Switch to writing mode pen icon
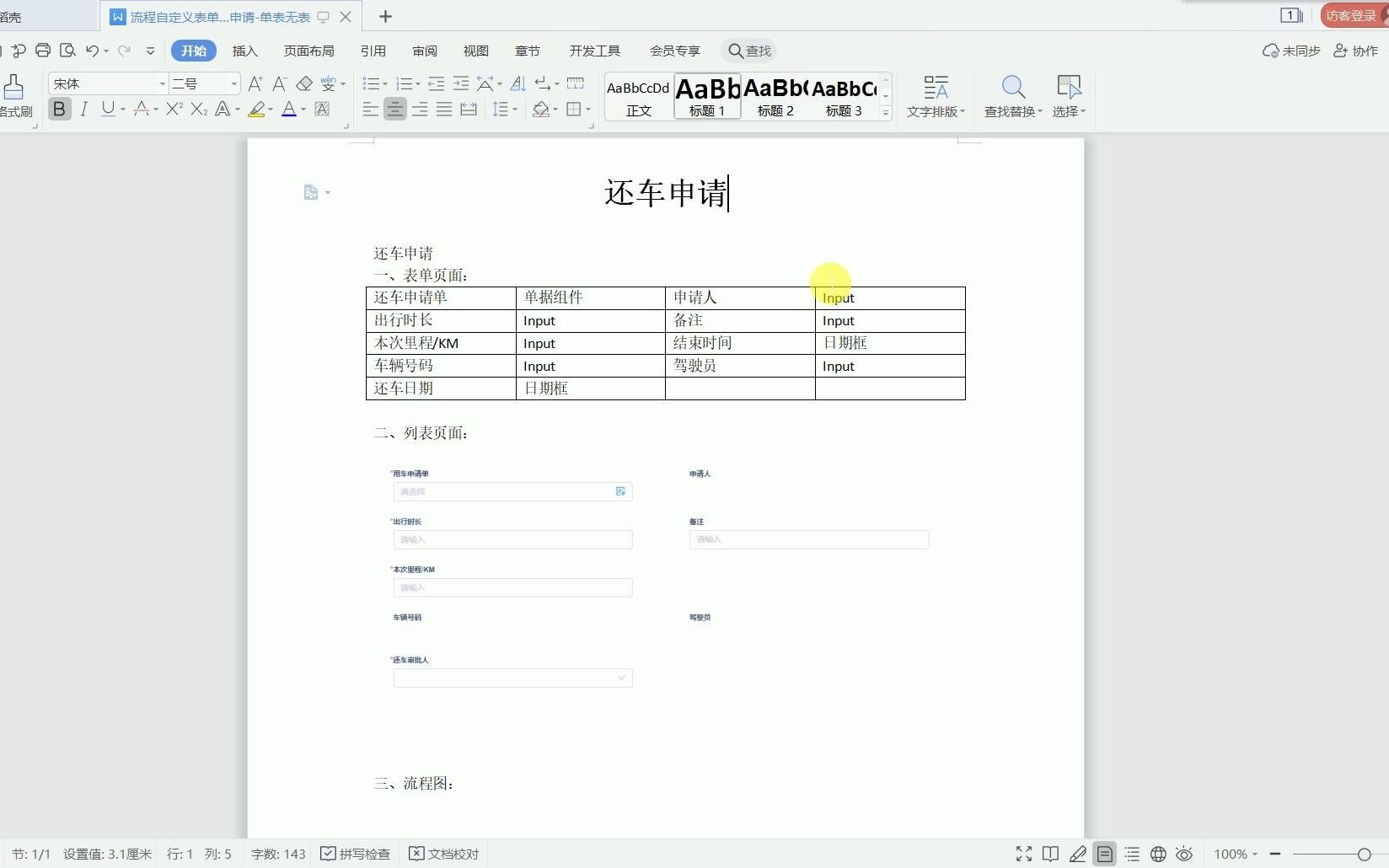The image size is (1389, 868). (1077, 855)
